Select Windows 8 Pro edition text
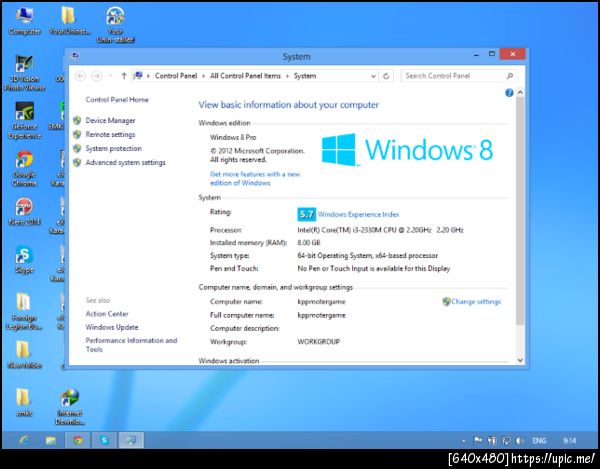This screenshot has height=469, width=600. coord(233,137)
